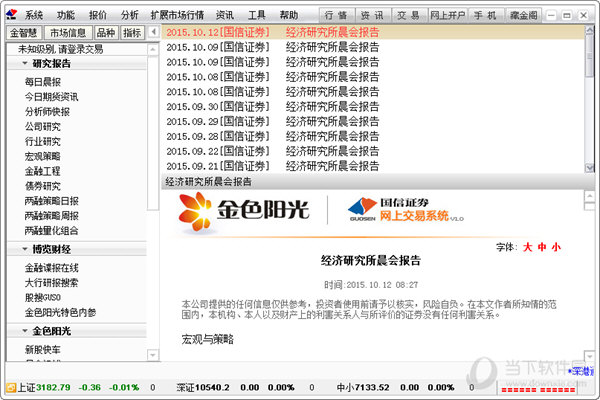Select the 2015.09.28 report row
The width and height of the screenshot is (600, 400).
[x=373, y=136]
